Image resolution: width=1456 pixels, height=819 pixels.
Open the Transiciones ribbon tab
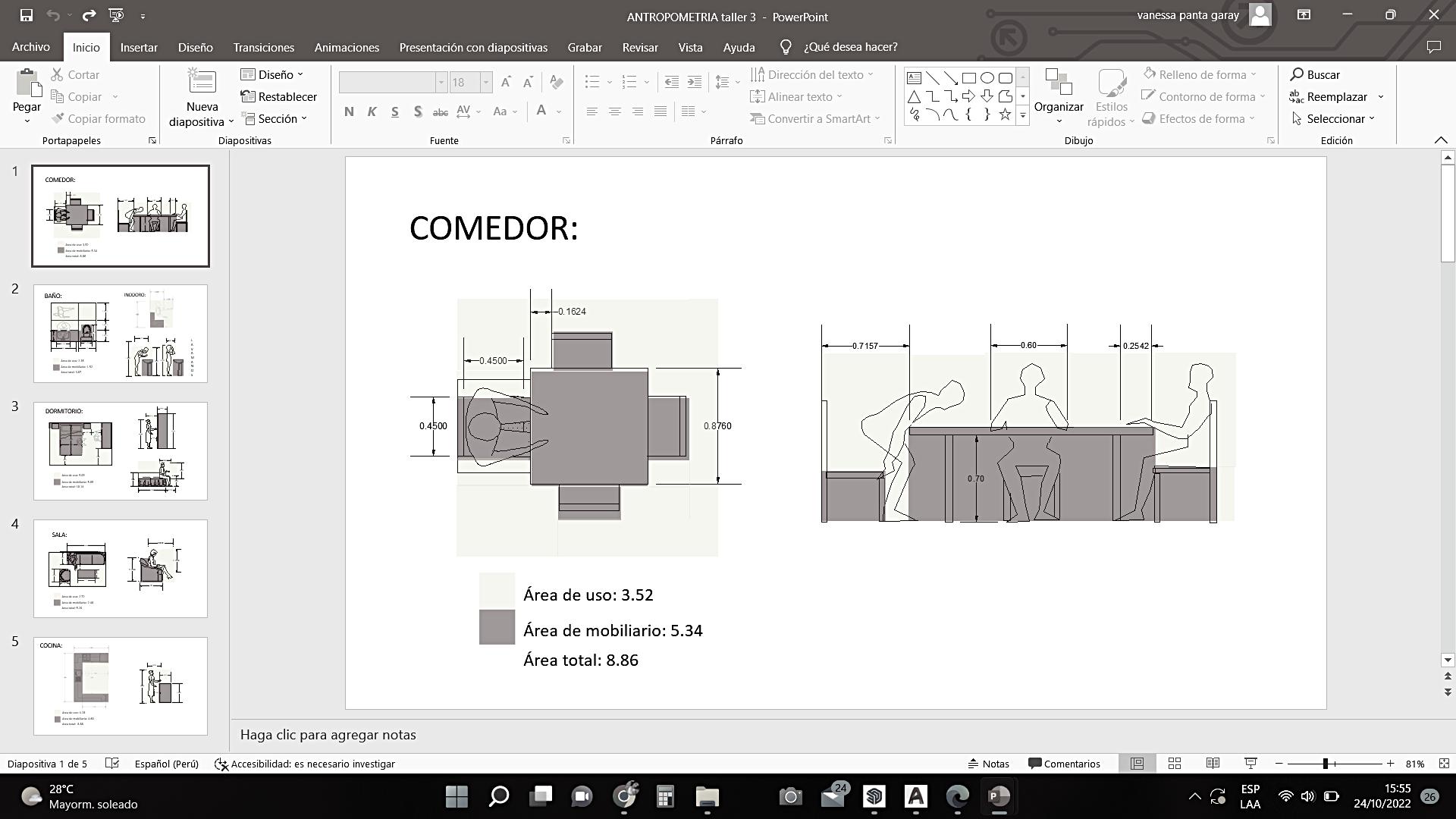pos(263,47)
